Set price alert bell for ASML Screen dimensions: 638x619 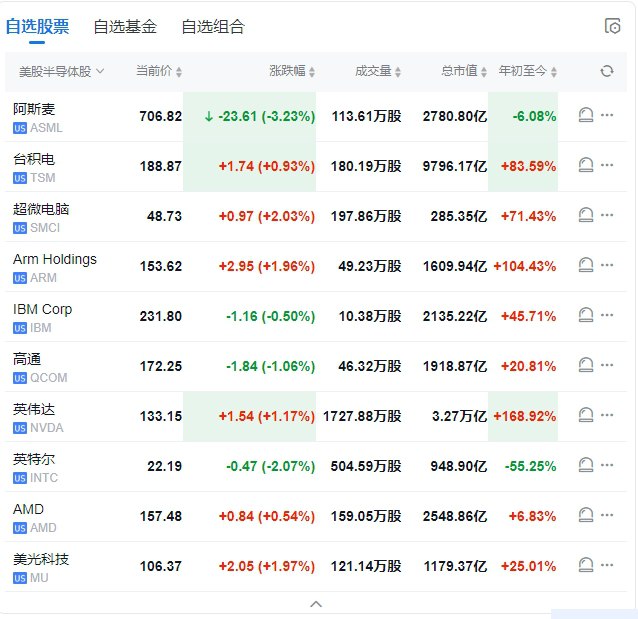[586, 115]
